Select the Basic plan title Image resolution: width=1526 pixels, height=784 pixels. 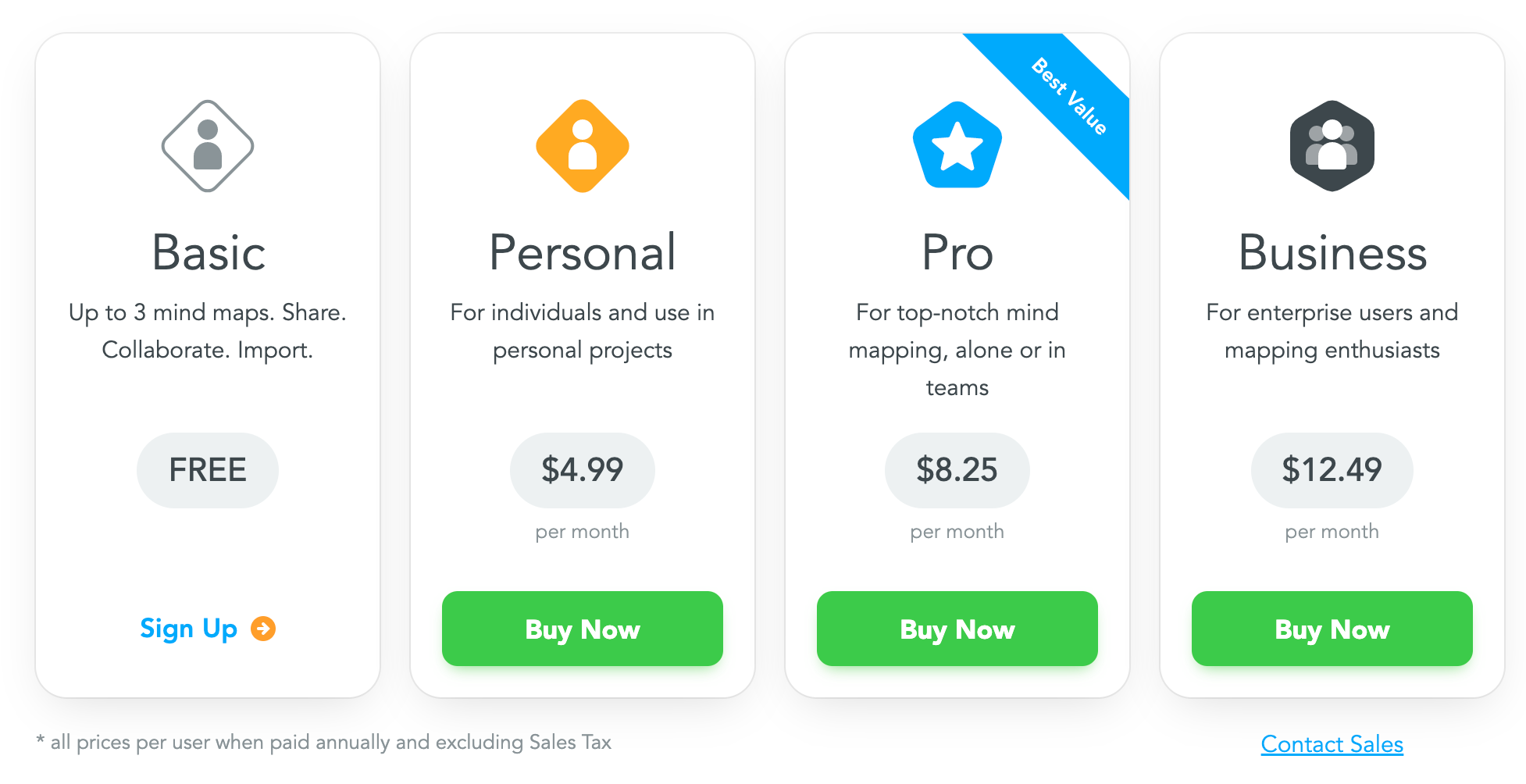point(209,253)
